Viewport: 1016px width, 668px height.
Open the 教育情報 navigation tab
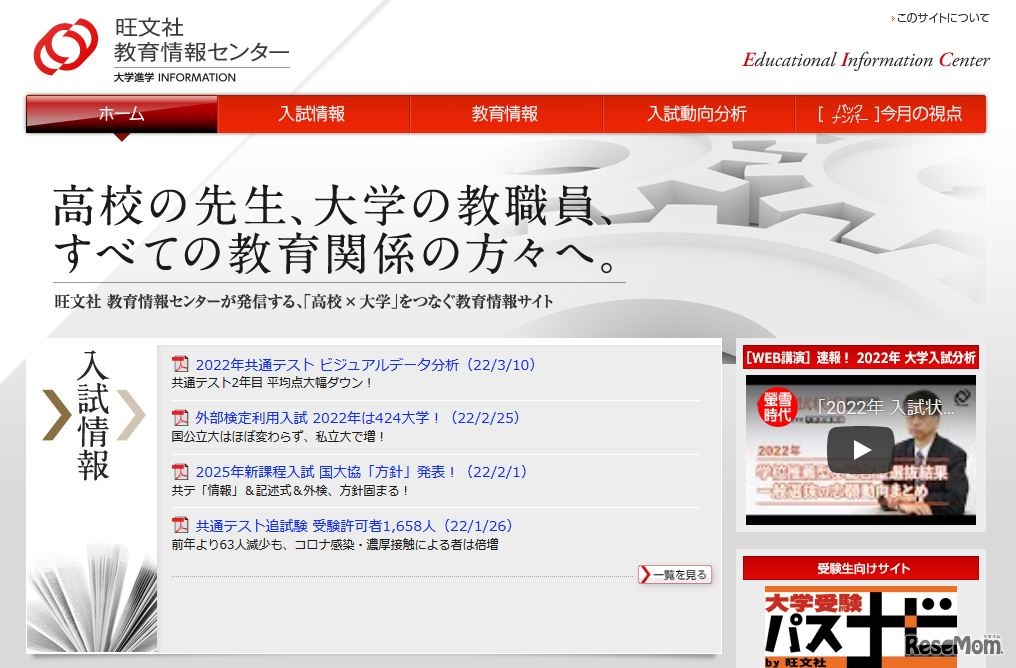506,114
